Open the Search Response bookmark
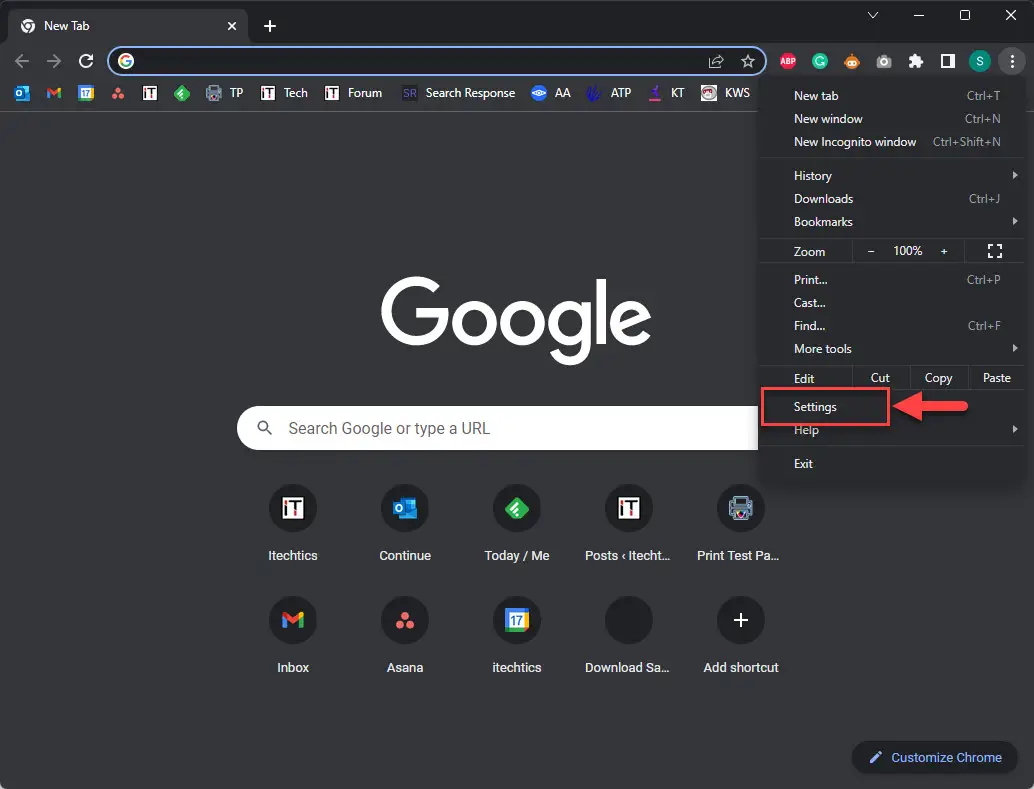 point(458,93)
